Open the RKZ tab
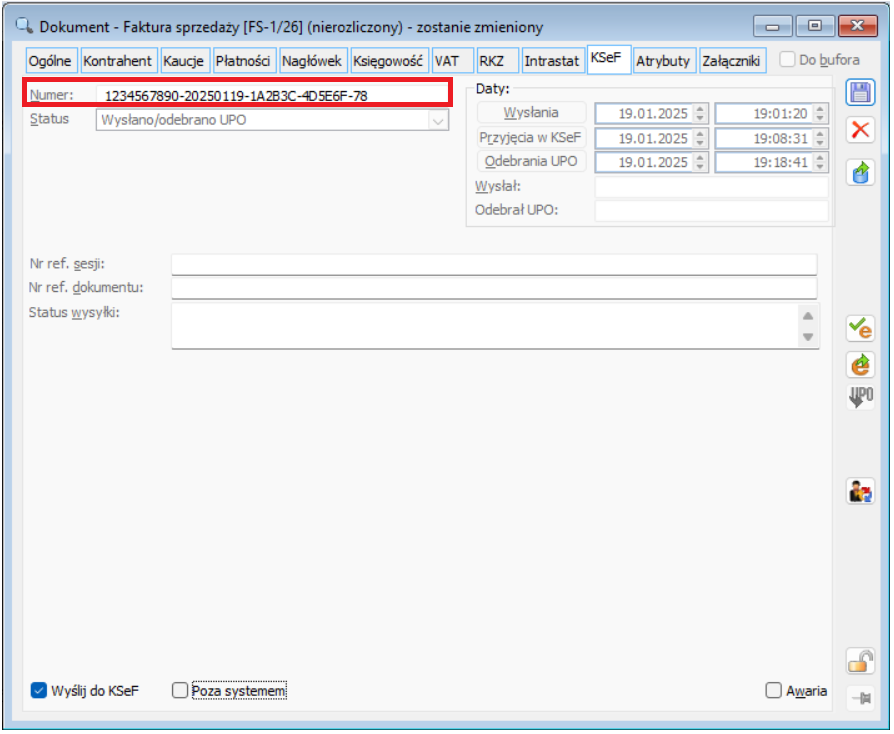The image size is (894, 734). click(x=497, y=61)
